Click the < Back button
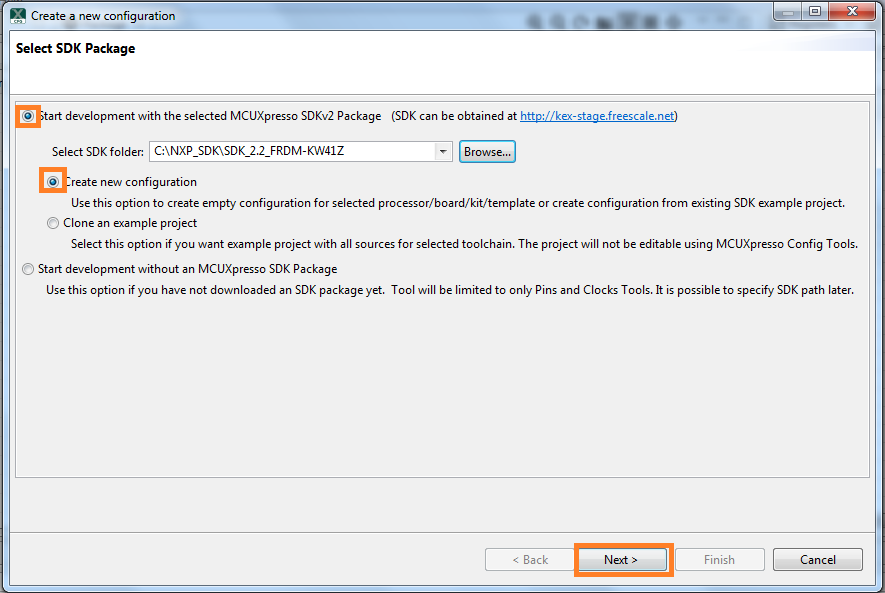 pos(530,560)
